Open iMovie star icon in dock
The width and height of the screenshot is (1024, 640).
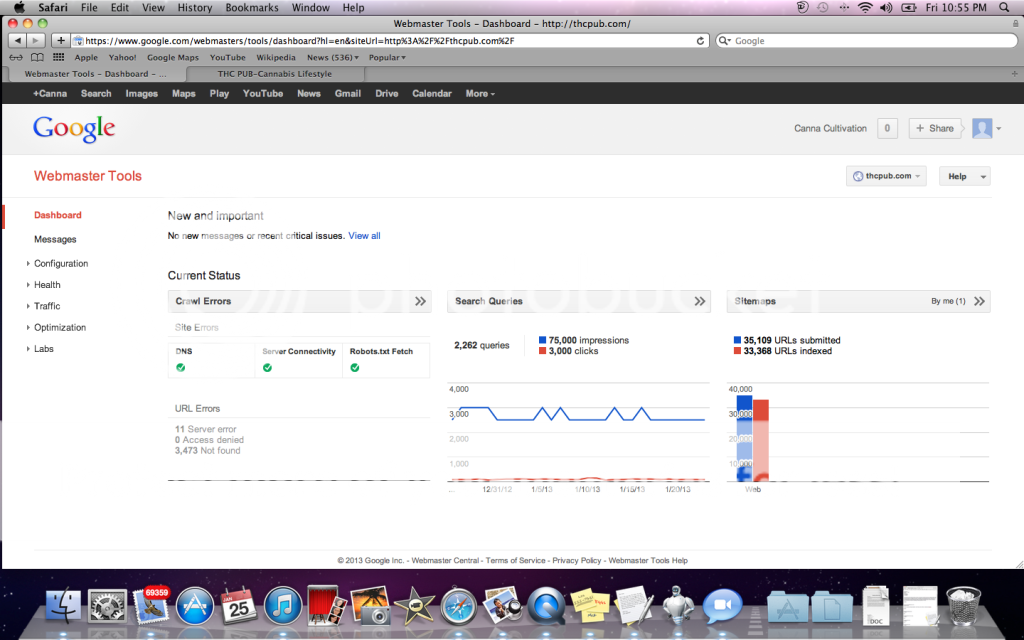click(x=414, y=607)
